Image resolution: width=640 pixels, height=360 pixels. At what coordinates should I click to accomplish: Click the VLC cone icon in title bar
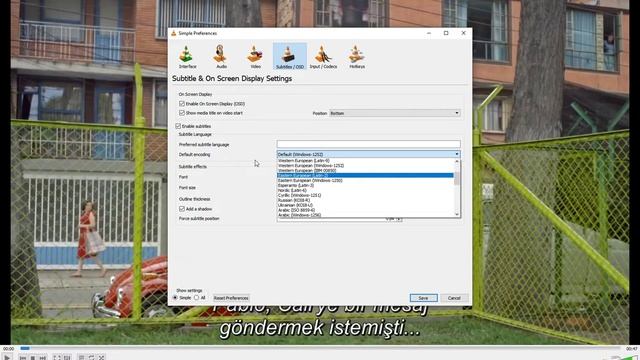point(173,33)
